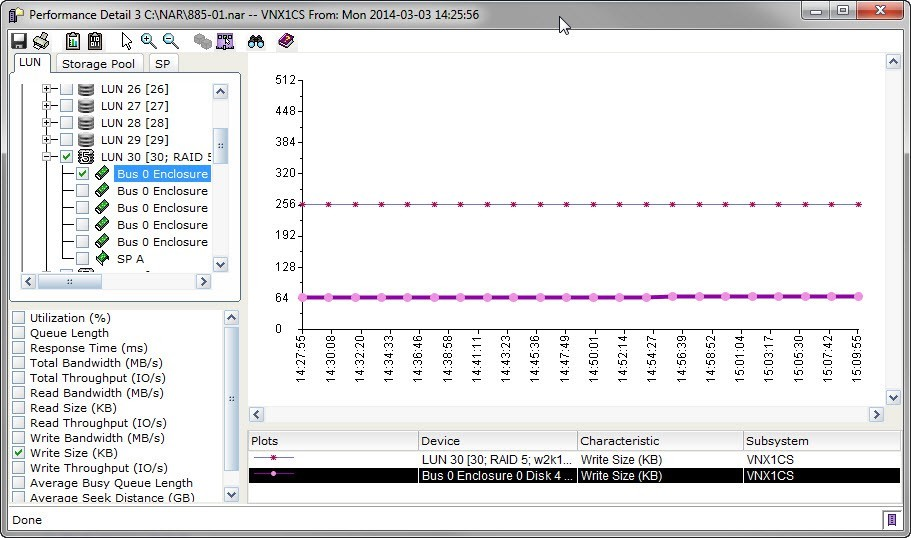Collapse the LUN 30 tree node
Image resolution: width=911 pixels, height=538 pixels.
[46, 157]
